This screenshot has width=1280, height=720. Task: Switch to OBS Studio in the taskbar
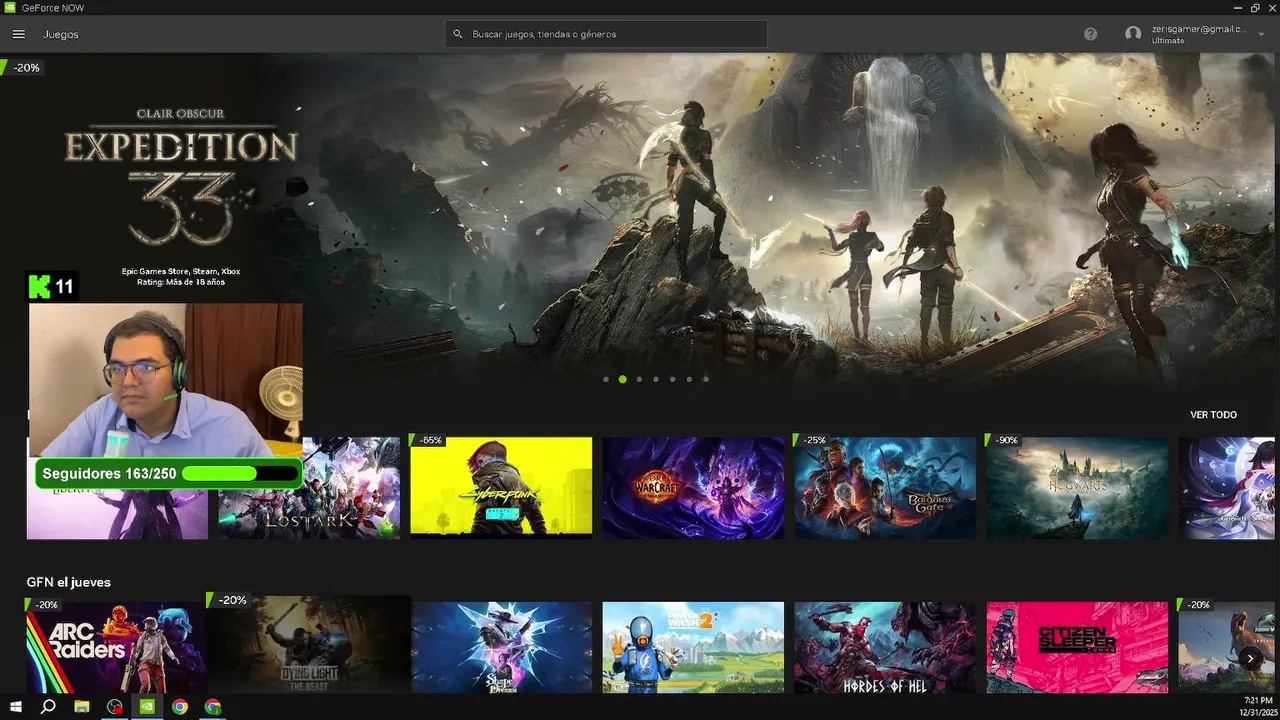tap(115, 707)
